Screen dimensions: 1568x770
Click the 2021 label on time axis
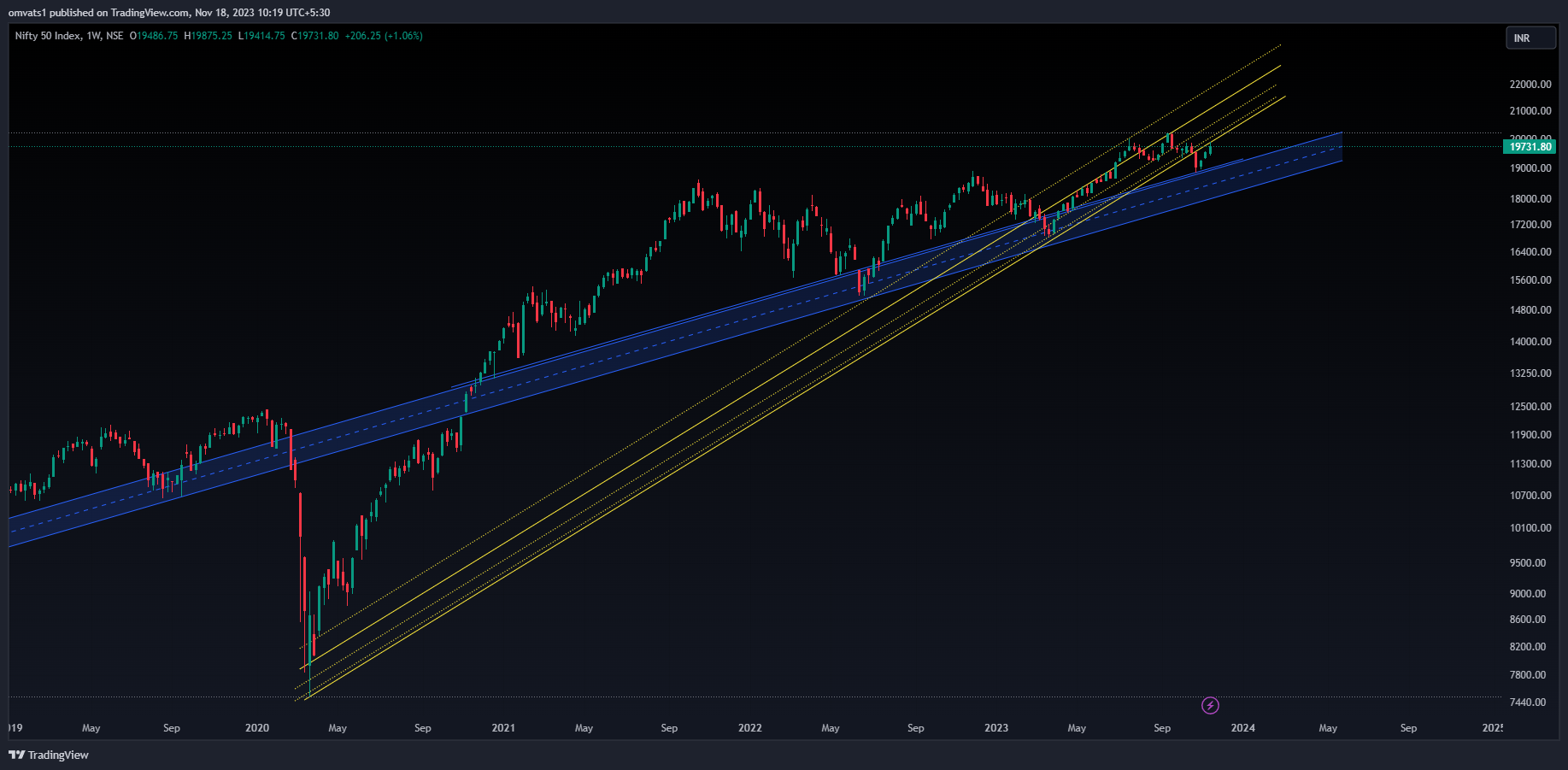click(503, 728)
